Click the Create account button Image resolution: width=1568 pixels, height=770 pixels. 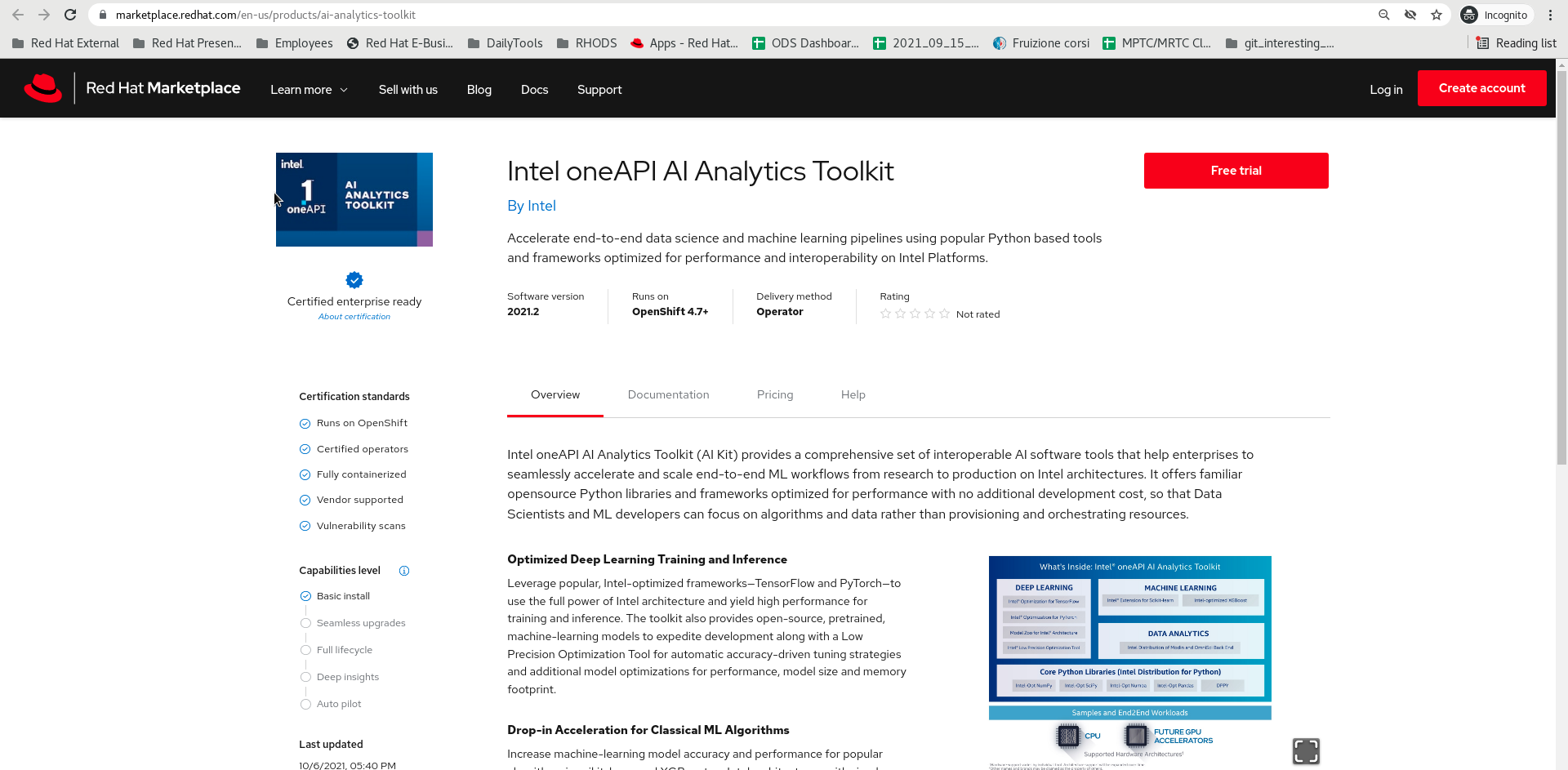(x=1482, y=88)
